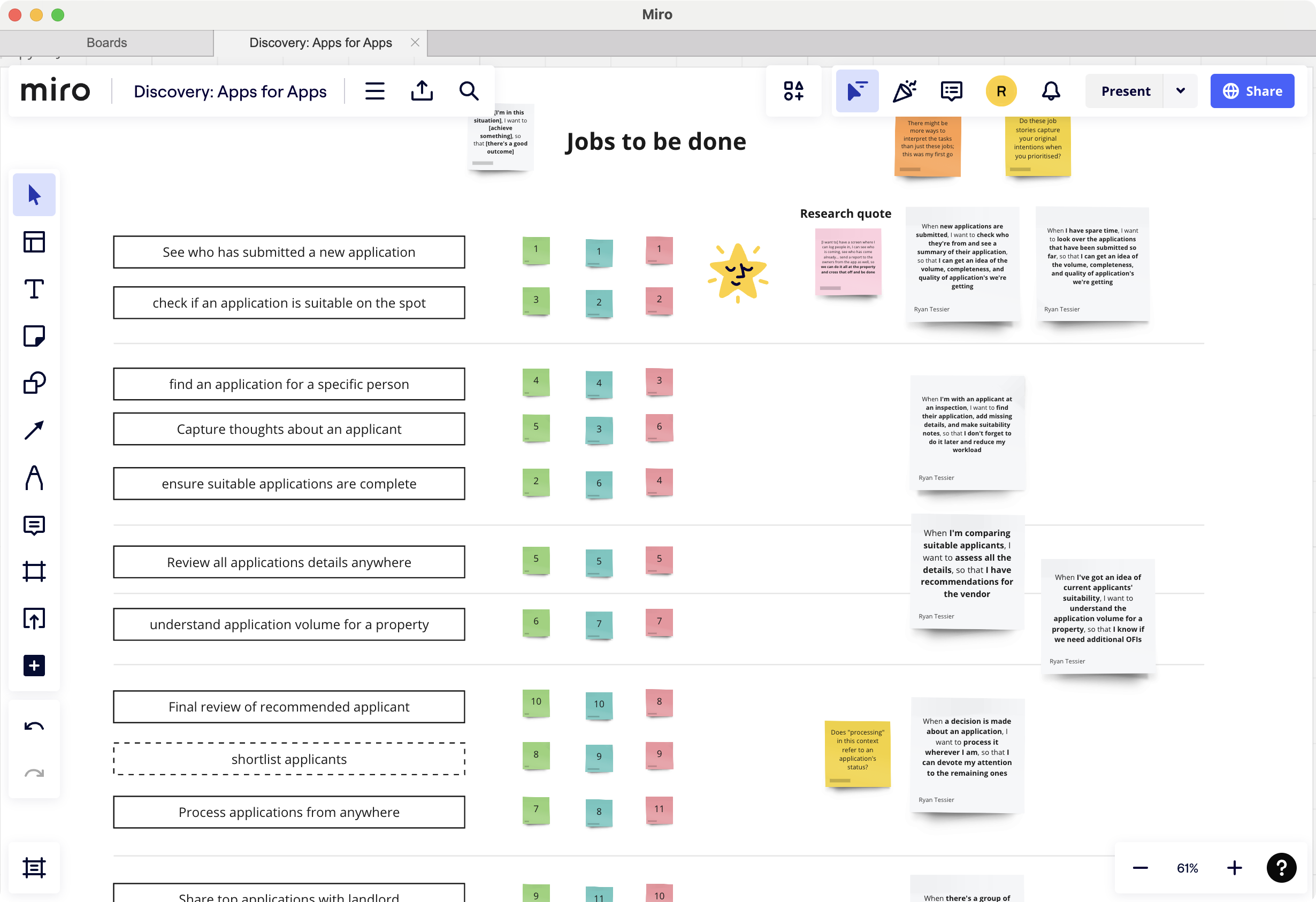Click the Share button
The height and width of the screenshot is (902, 1316).
tap(1252, 90)
